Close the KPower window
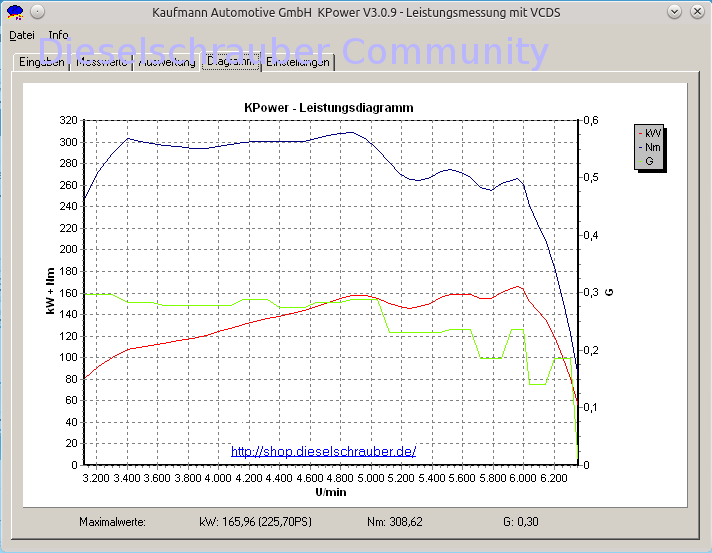712x553 pixels. (x=697, y=12)
